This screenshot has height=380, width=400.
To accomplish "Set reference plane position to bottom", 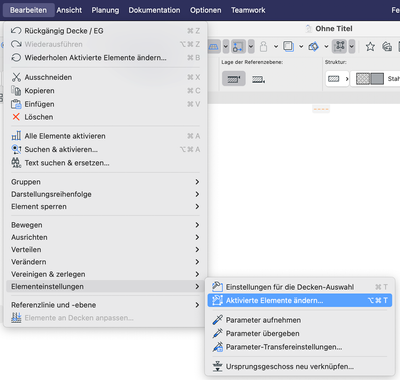I will click(x=258, y=79).
